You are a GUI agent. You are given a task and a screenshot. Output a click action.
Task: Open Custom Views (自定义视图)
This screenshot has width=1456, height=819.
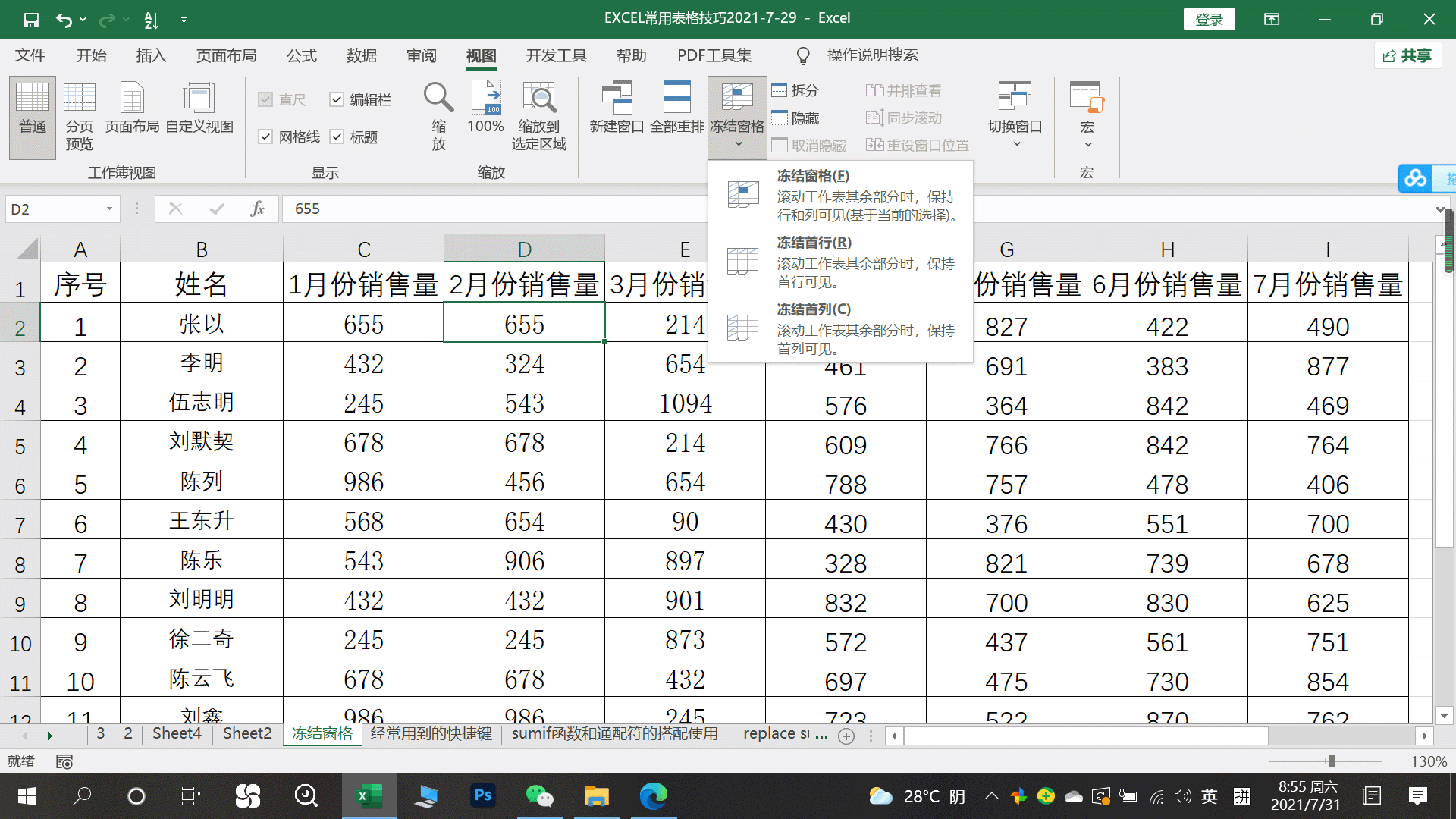click(x=199, y=108)
